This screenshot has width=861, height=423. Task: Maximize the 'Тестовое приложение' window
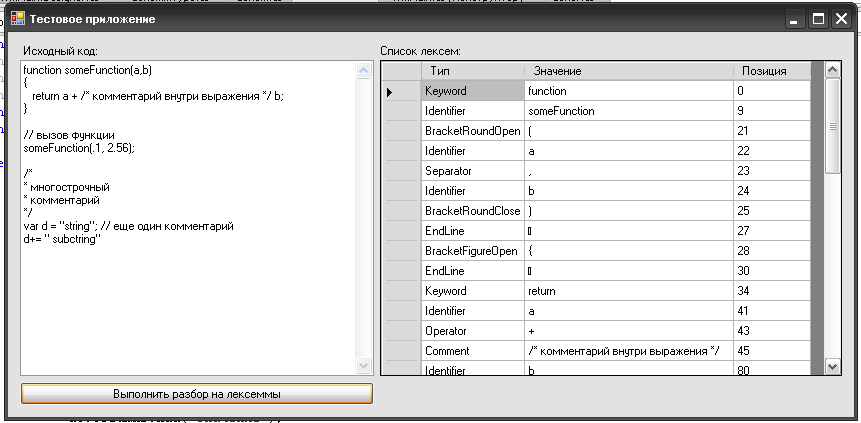pyautogui.click(x=818, y=19)
